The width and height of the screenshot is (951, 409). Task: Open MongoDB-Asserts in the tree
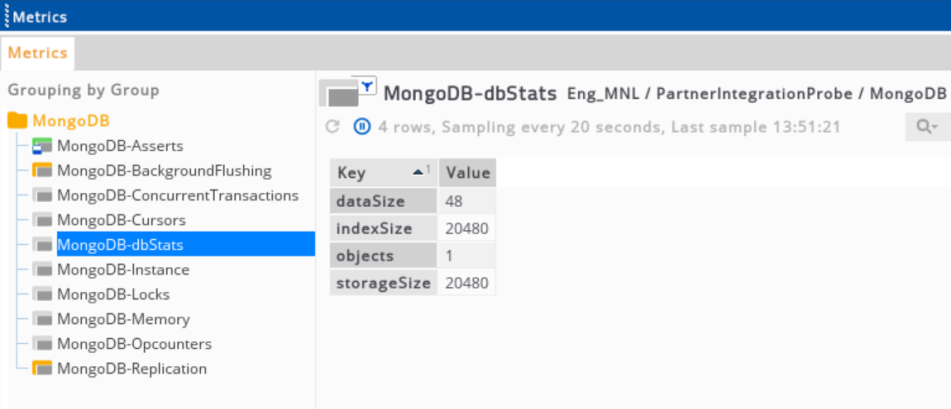120,146
